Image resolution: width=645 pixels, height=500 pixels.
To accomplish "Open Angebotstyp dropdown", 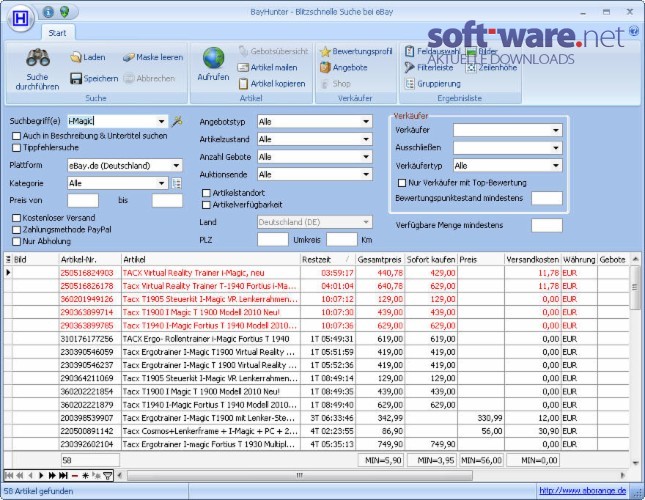I will (366, 122).
